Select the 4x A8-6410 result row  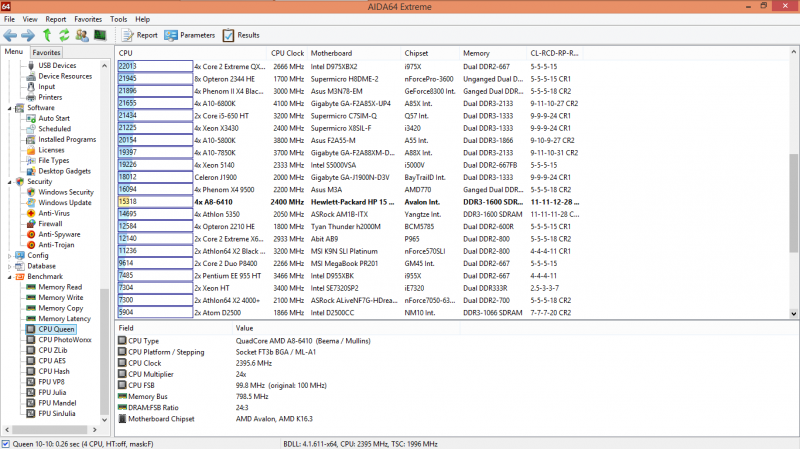[x=349, y=202]
